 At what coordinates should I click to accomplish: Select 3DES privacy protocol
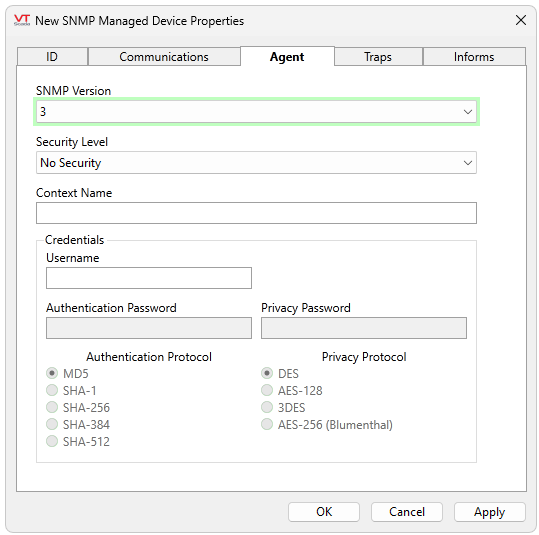pyautogui.click(x=283, y=407)
